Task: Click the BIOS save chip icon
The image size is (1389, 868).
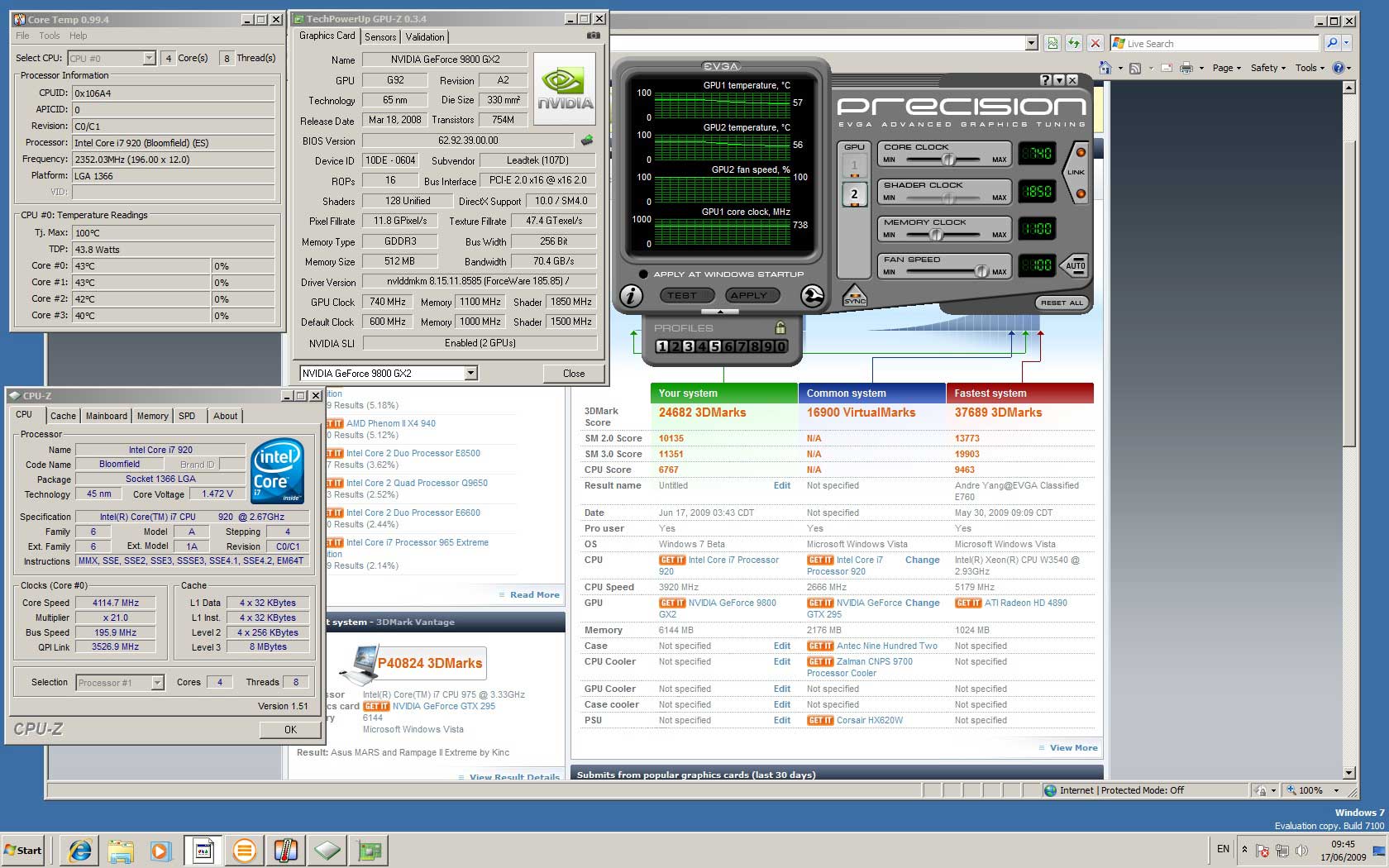Action: click(x=587, y=141)
